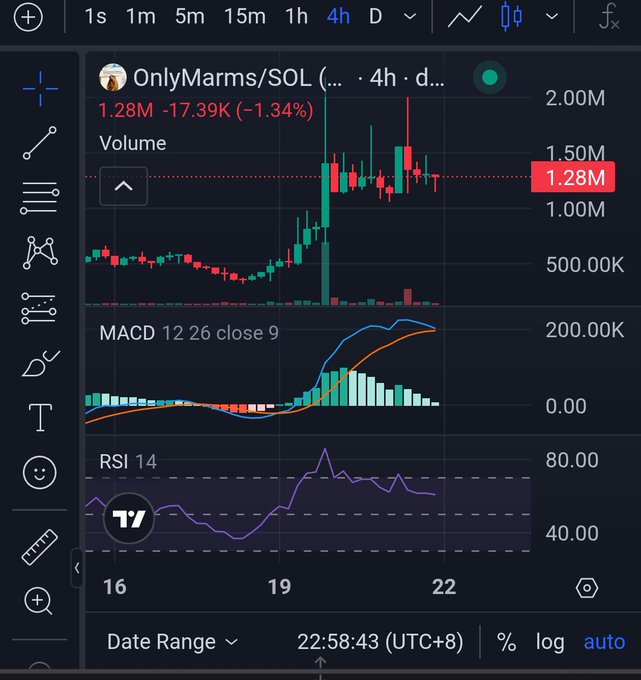Image resolution: width=641 pixels, height=680 pixels.
Task: Open the Date Range dropdown
Action: (x=172, y=642)
